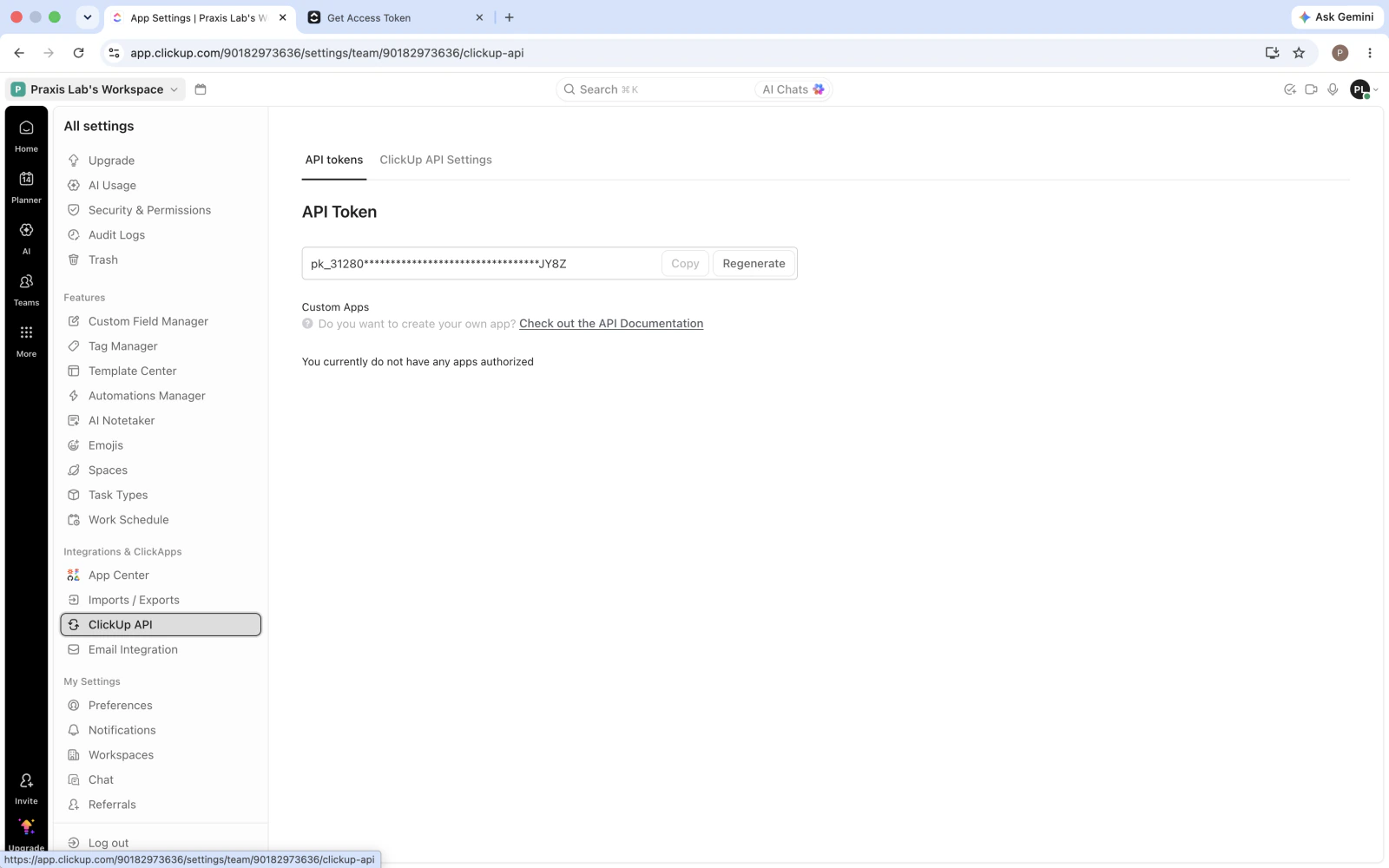Open Home in the left rail
The height and width of the screenshot is (868, 1389).
pyautogui.click(x=26, y=135)
